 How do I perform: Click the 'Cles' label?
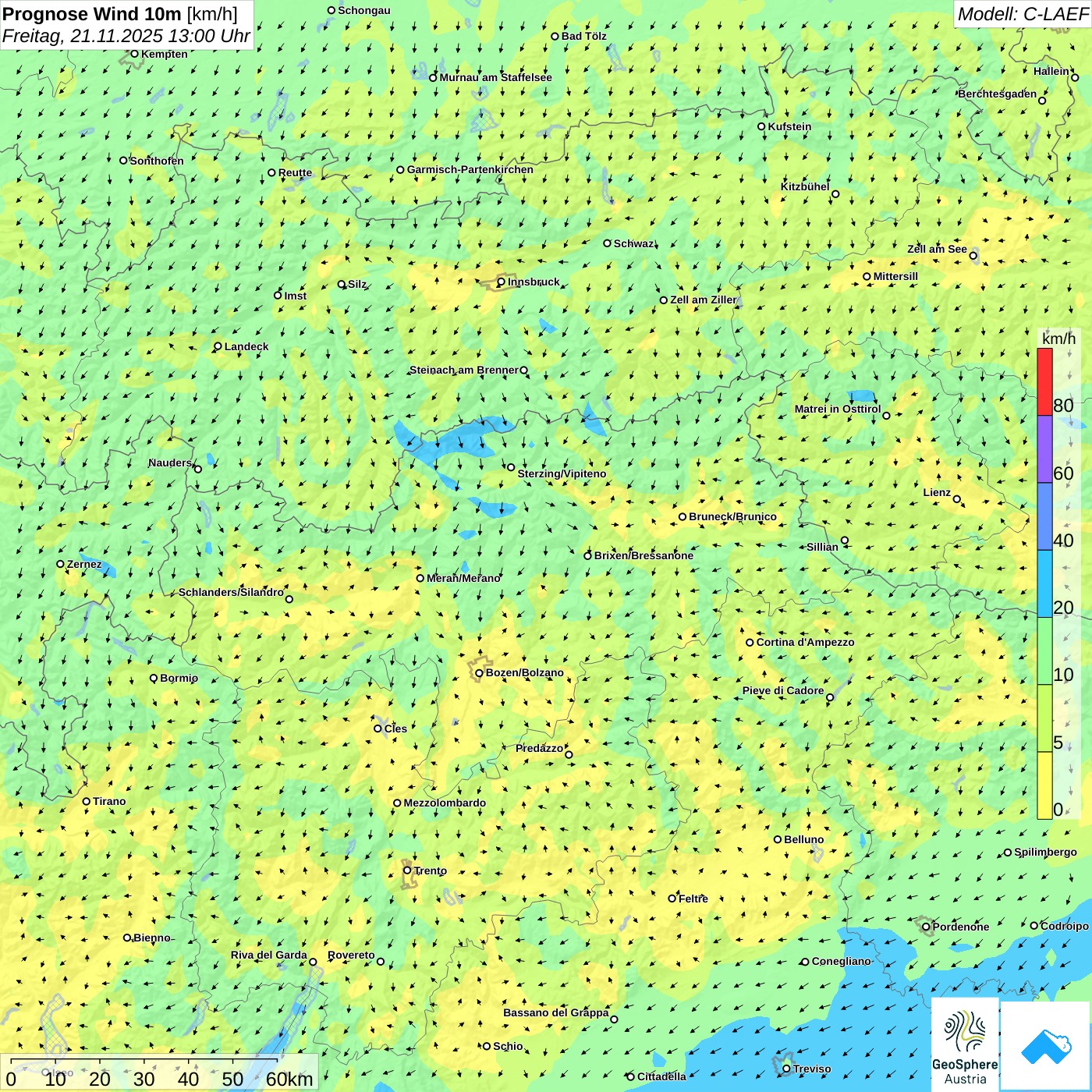coord(396,729)
